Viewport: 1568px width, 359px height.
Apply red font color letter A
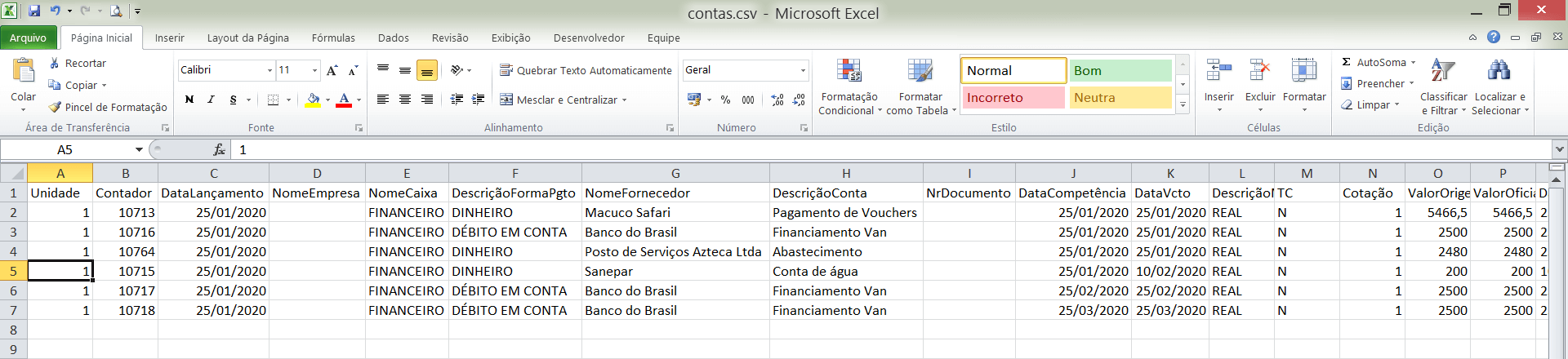pyautogui.click(x=344, y=100)
